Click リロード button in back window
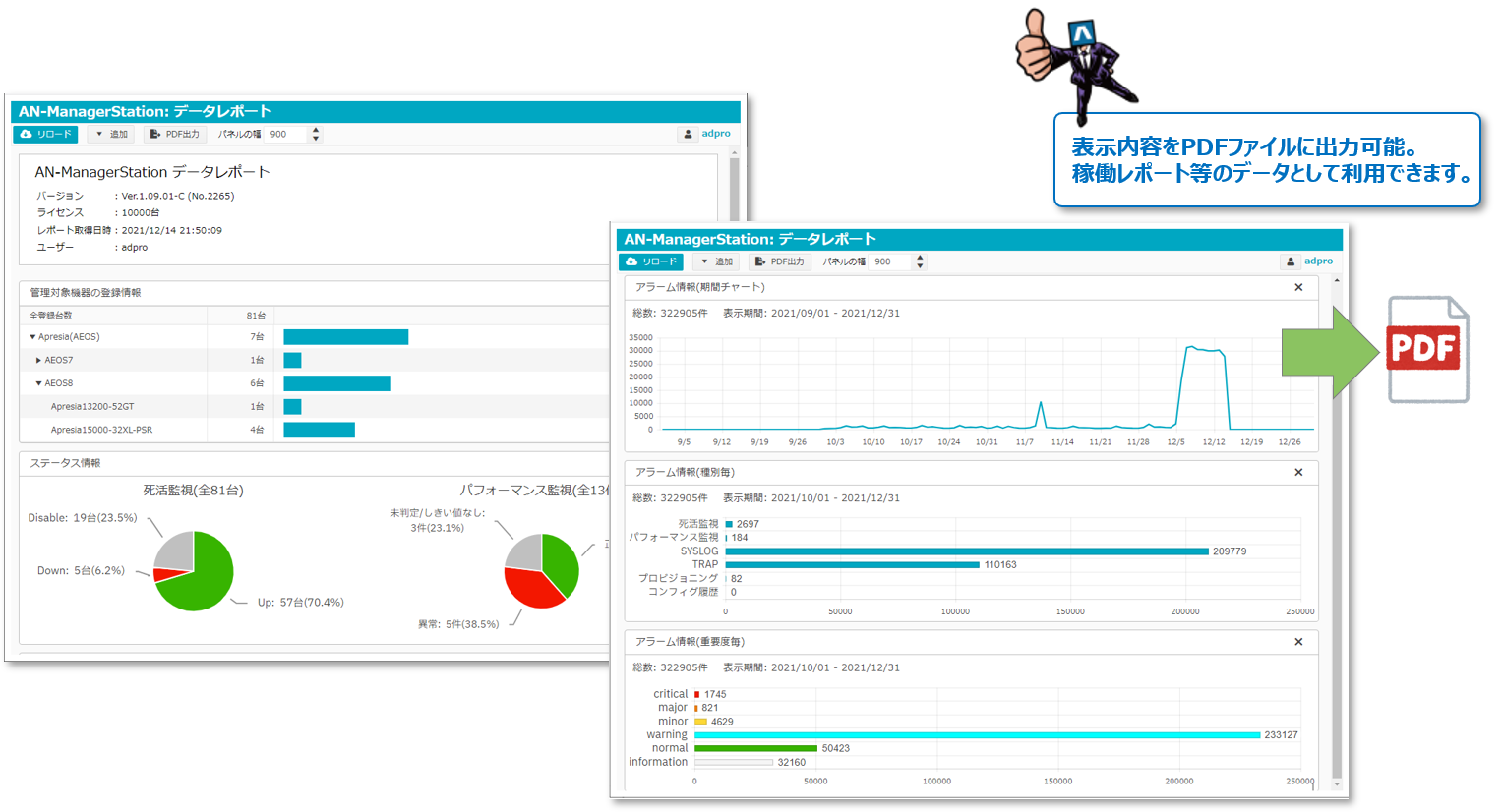This screenshot has width=1502, height=812. point(45,134)
